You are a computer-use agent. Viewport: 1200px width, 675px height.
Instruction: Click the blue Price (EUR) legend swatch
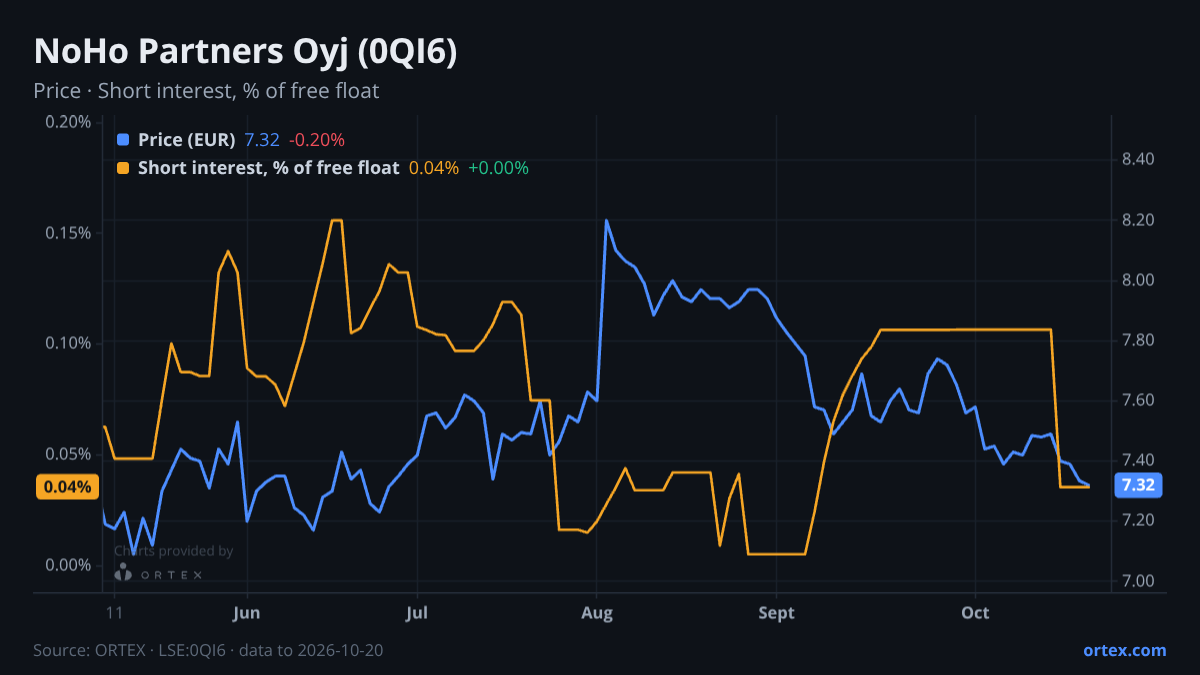(x=123, y=140)
